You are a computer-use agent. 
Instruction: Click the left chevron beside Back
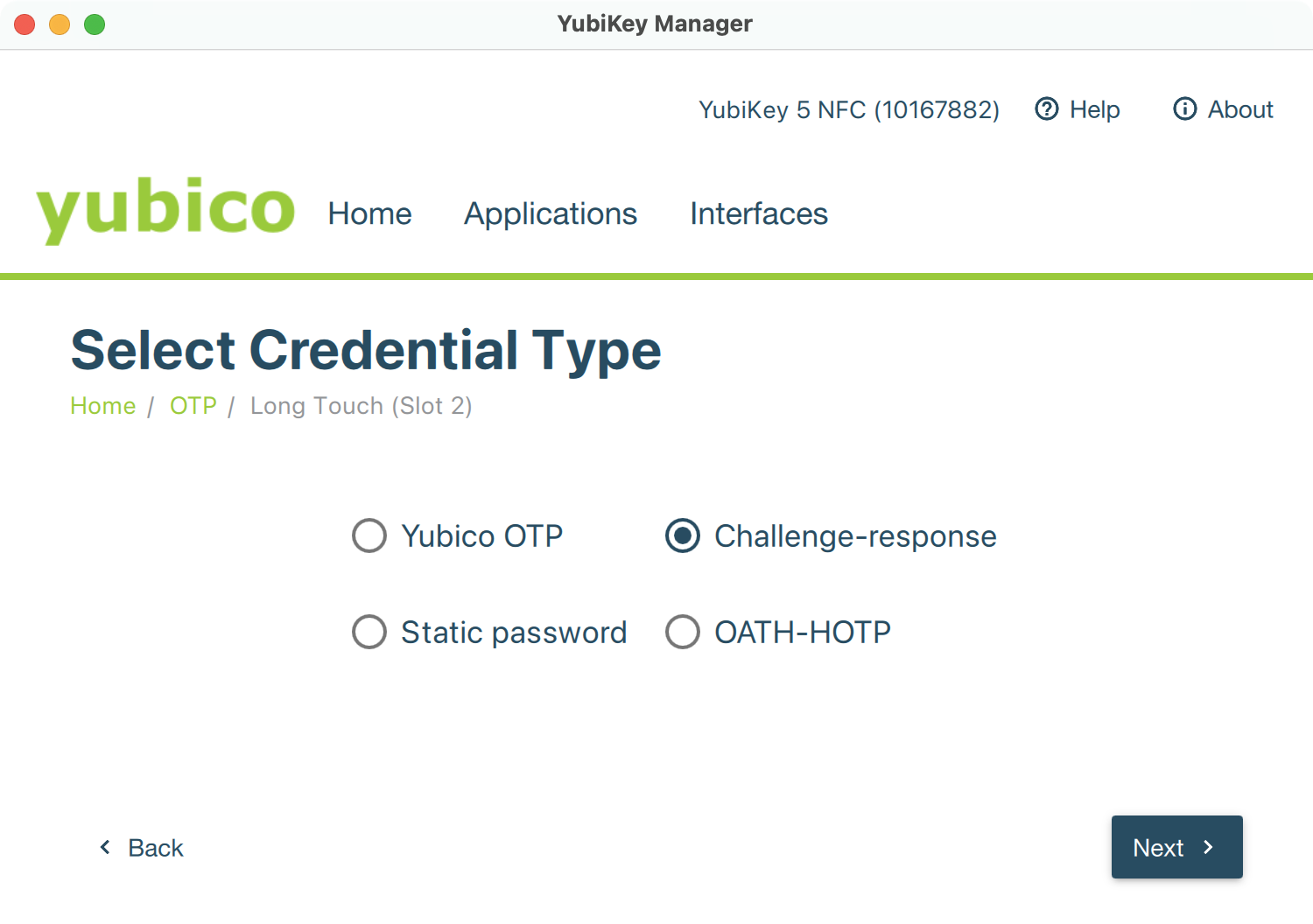pos(104,847)
